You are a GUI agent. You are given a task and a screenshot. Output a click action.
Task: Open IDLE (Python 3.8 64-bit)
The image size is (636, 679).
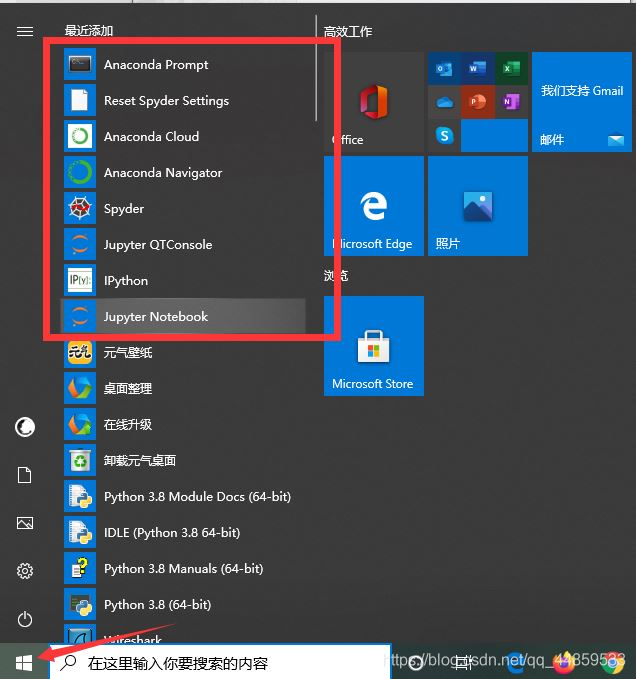pos(171,533)
